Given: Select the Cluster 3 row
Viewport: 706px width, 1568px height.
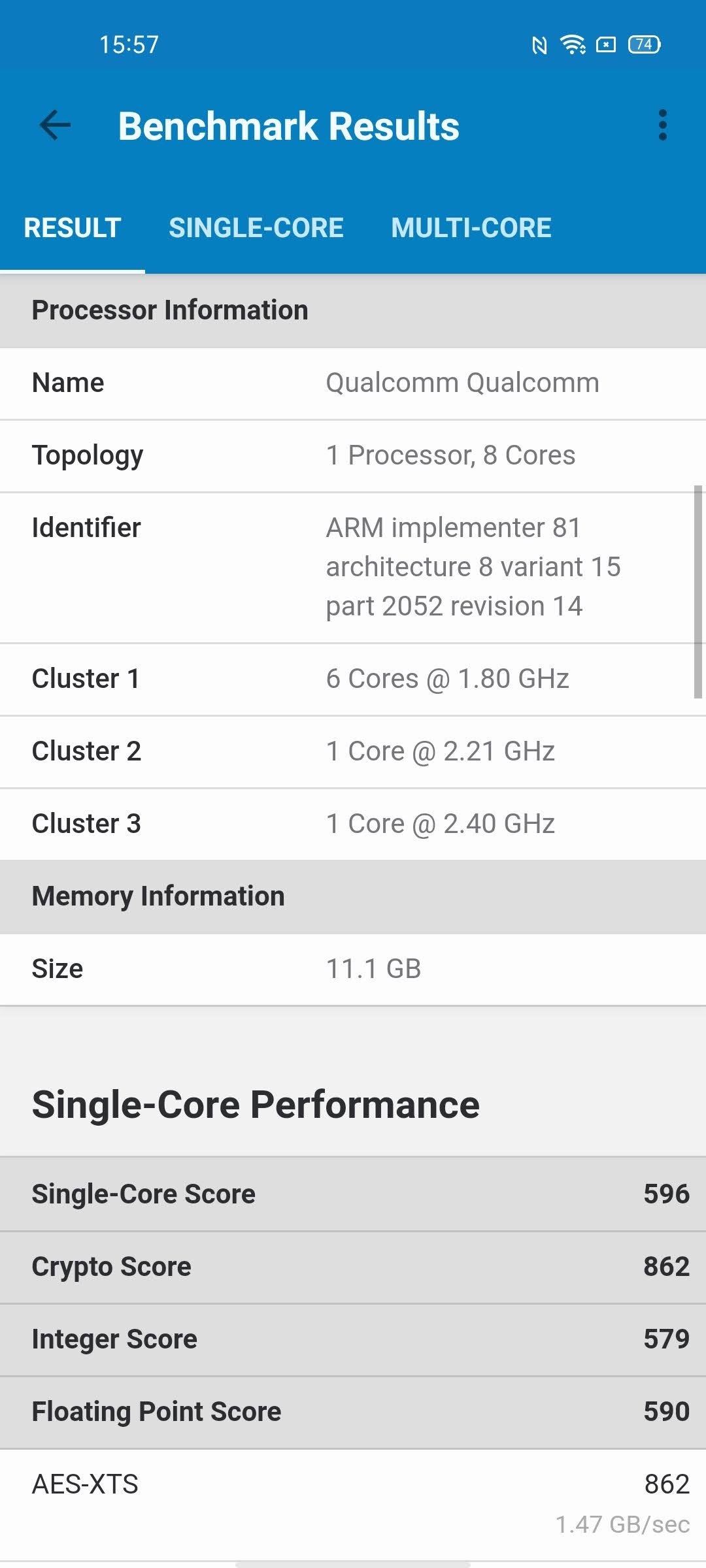Looking at the screenshot, I should point(353,825).
